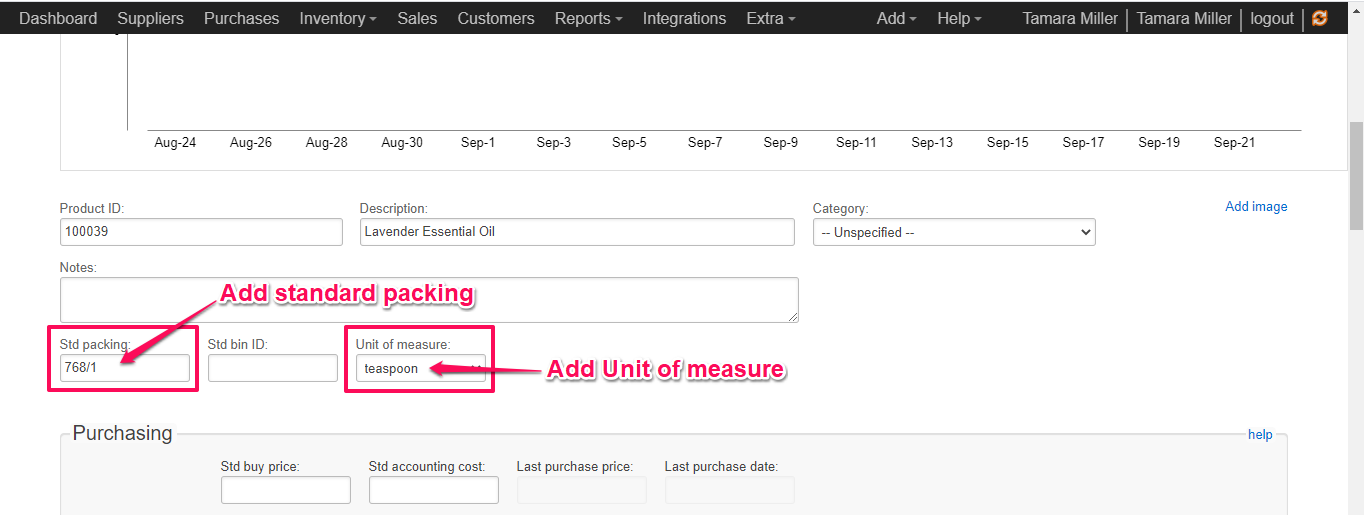Click the Sep-11 chart axis label
This screenshot has width=1364, height=515.
pos(856,142)
